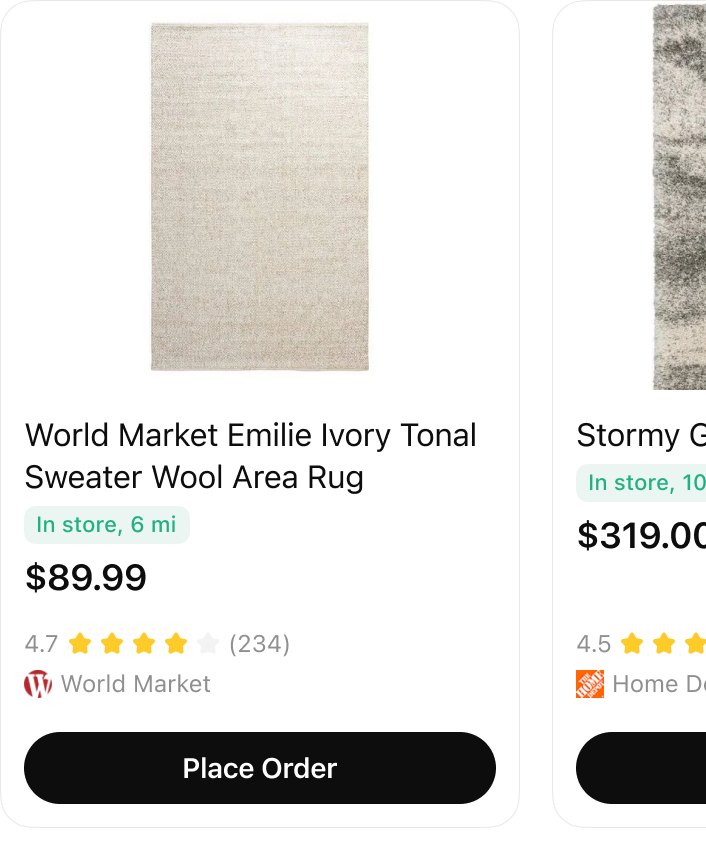This screenshot has width=706, height=860.
Task: Click the Stormy rug product image
Action: (x=678, y=196)
